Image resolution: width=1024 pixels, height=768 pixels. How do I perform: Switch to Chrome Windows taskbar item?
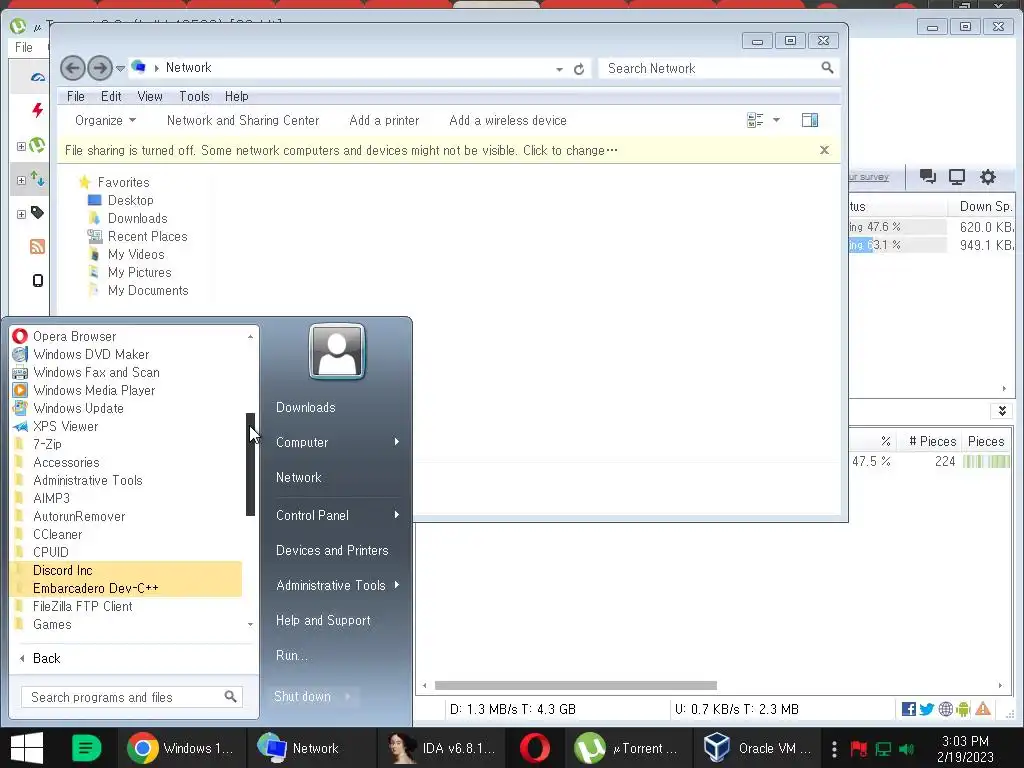click(180, 748)
